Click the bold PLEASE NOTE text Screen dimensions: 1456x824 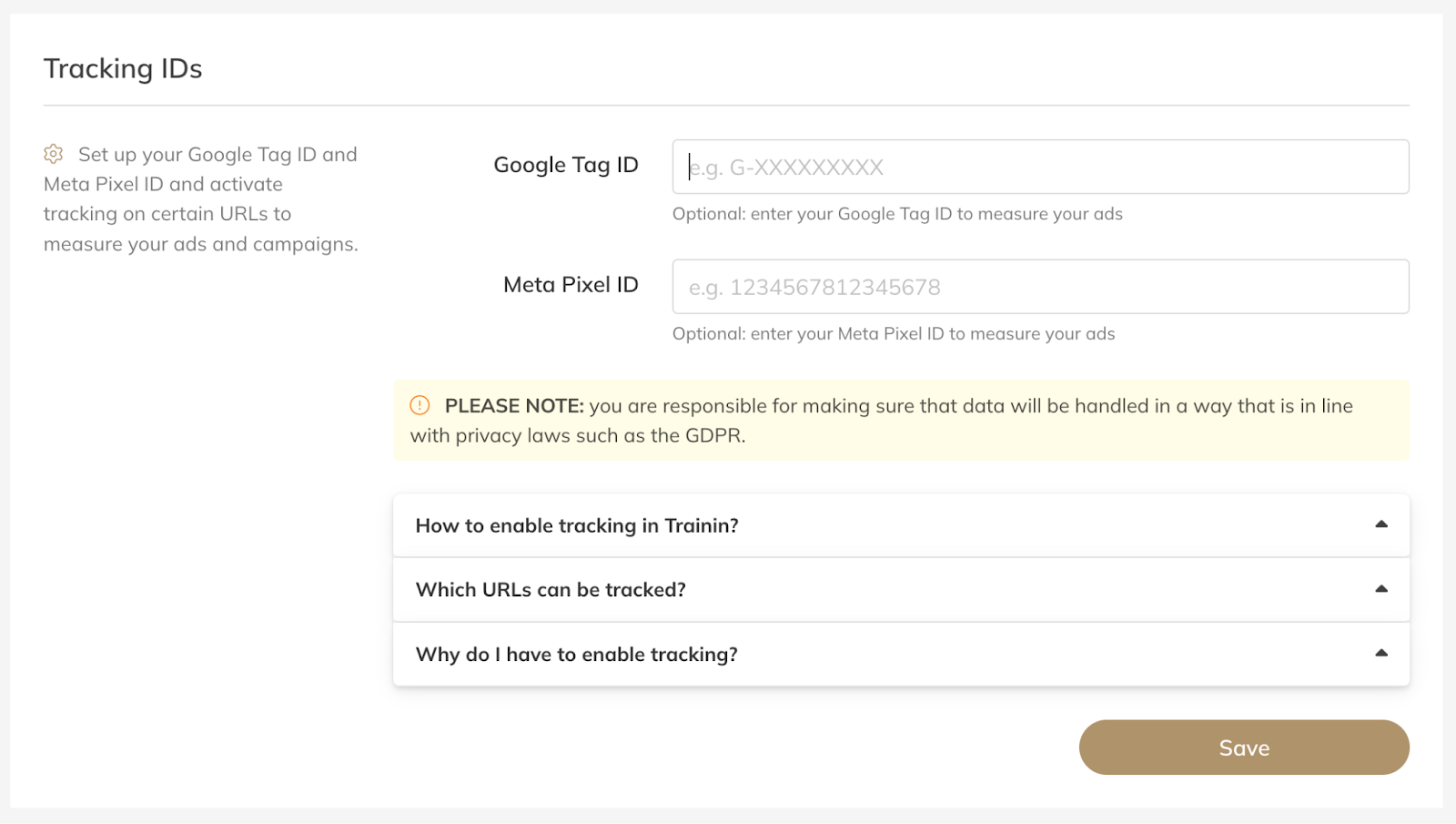point(514,406)
